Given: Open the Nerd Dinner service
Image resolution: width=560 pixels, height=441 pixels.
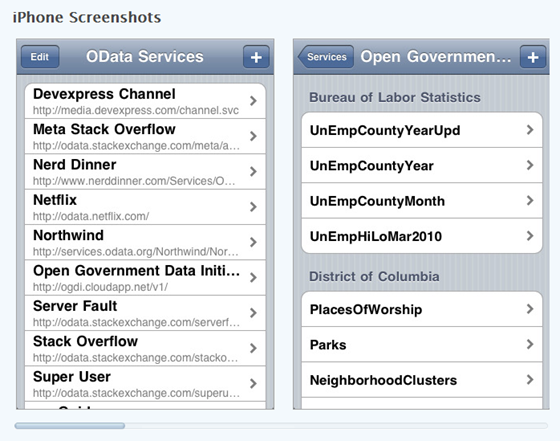Looking at the screenshot, I should click(x=145, y=172).
